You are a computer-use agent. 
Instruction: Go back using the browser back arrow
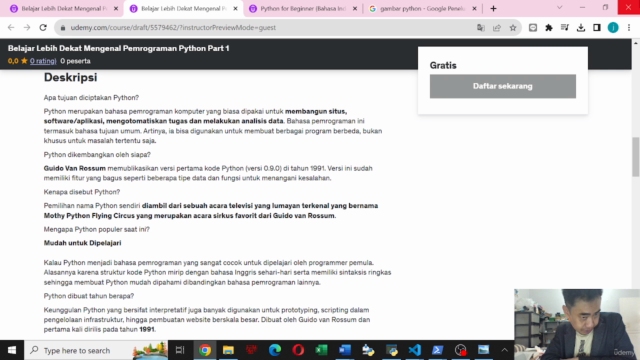(11, 27)
